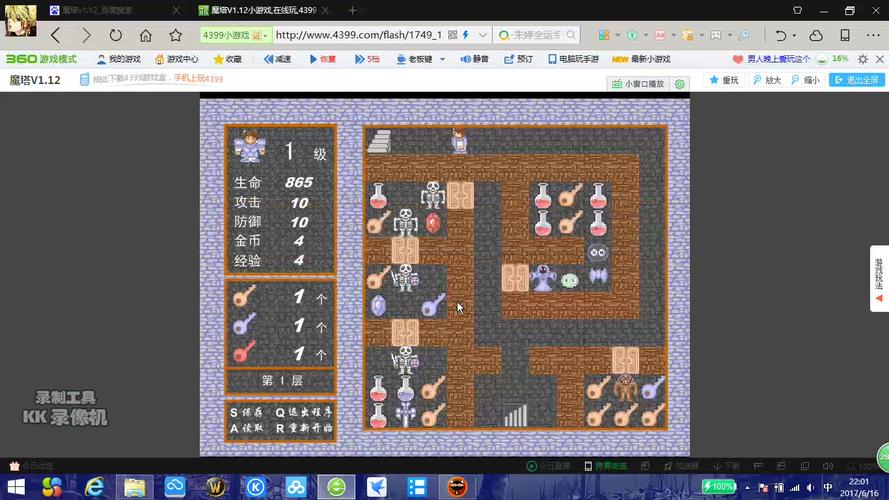Open a new tab with plus button
Viewport: 889px width, 500px height.
(x=353, y=10)
